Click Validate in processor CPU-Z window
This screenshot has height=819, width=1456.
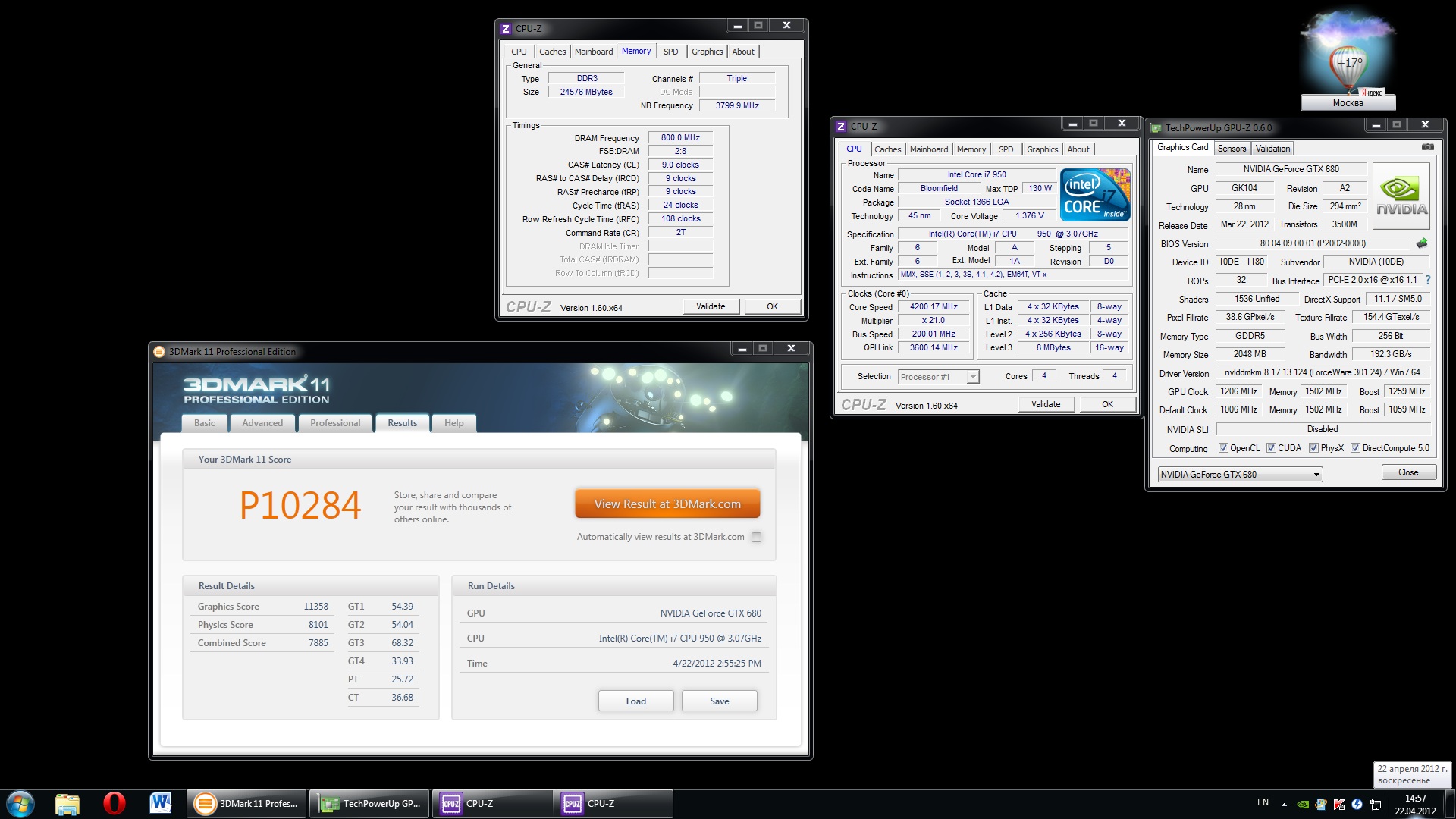coord(1046,404)
